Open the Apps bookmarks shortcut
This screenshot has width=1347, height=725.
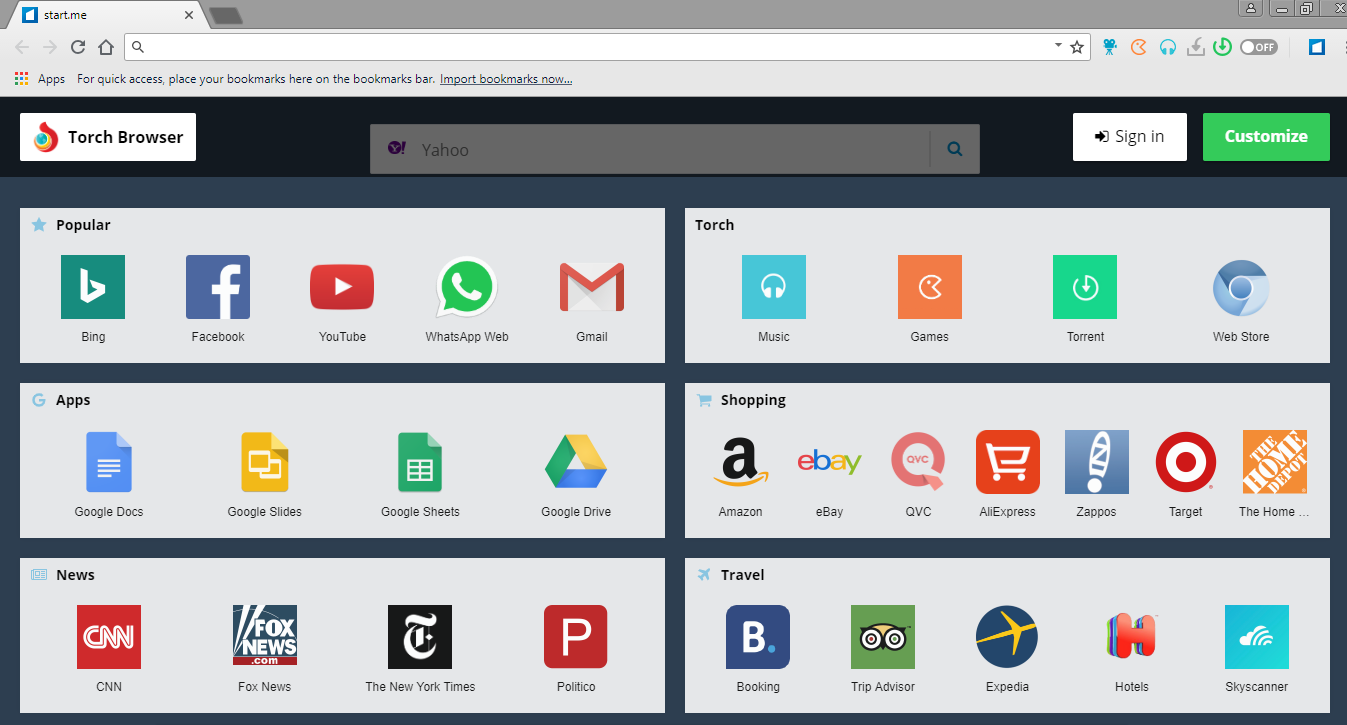point(40,79)
